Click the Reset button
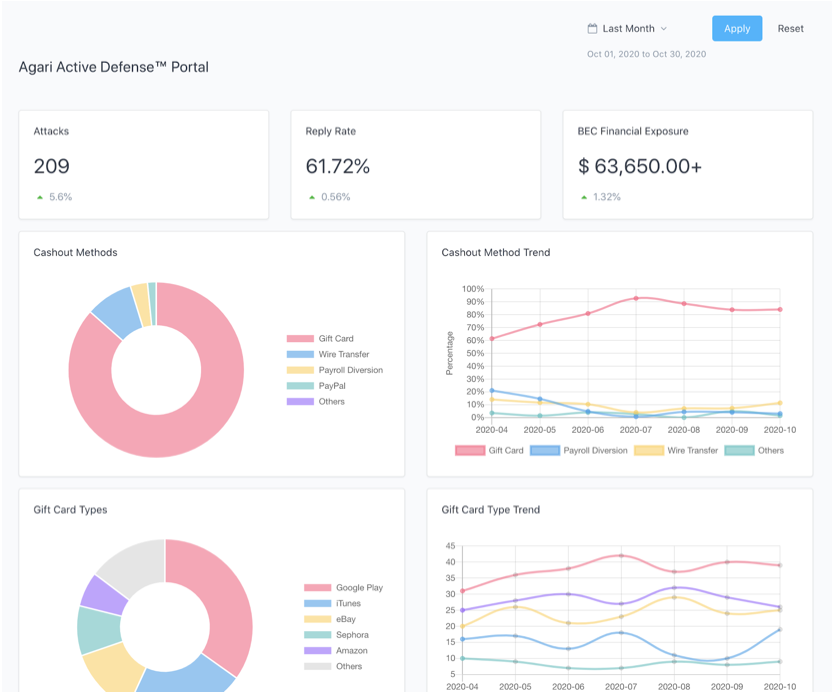 (790, 28)
